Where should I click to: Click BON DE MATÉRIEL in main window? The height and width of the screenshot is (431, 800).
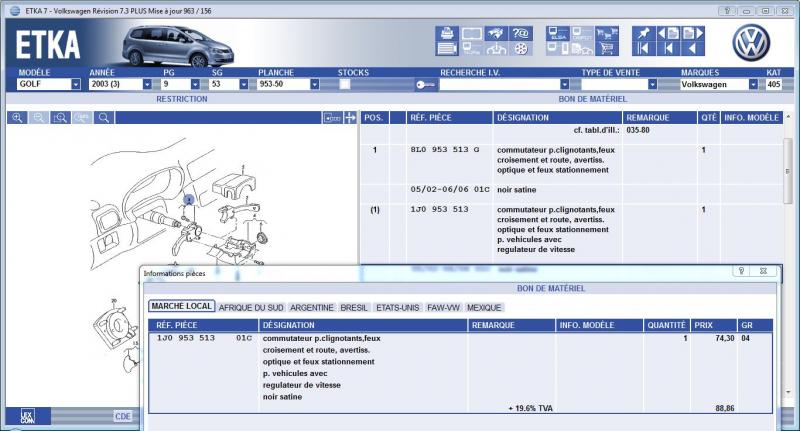(592, 99)
